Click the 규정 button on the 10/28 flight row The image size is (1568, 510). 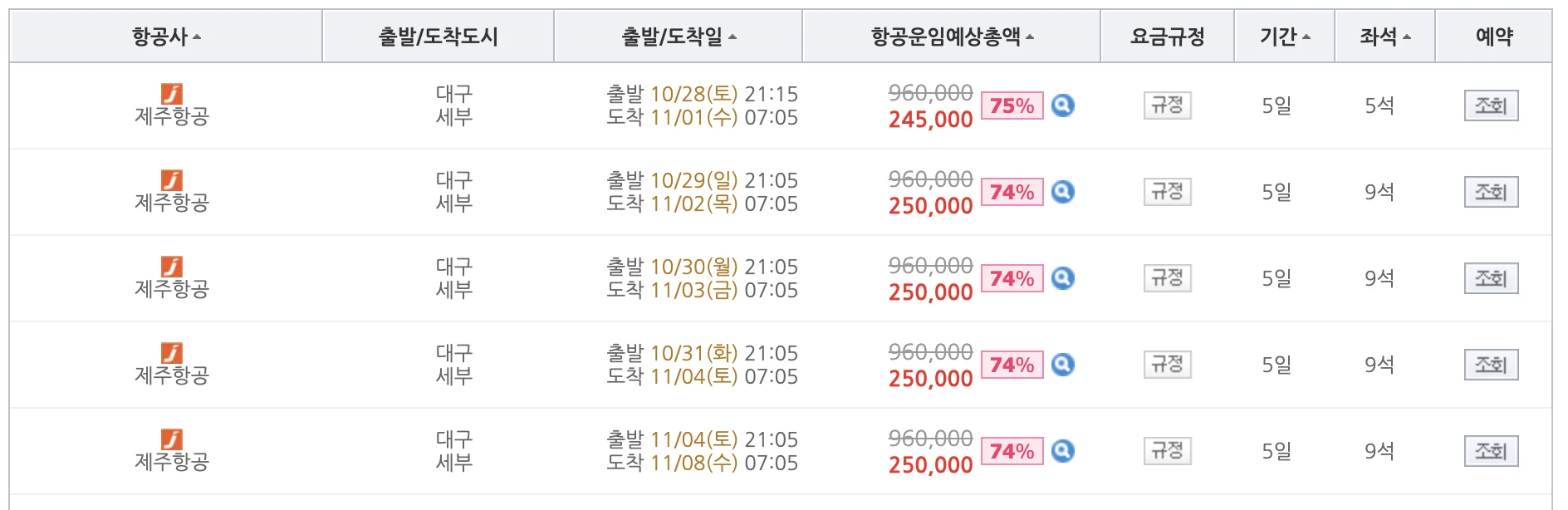pos(1168,105)
